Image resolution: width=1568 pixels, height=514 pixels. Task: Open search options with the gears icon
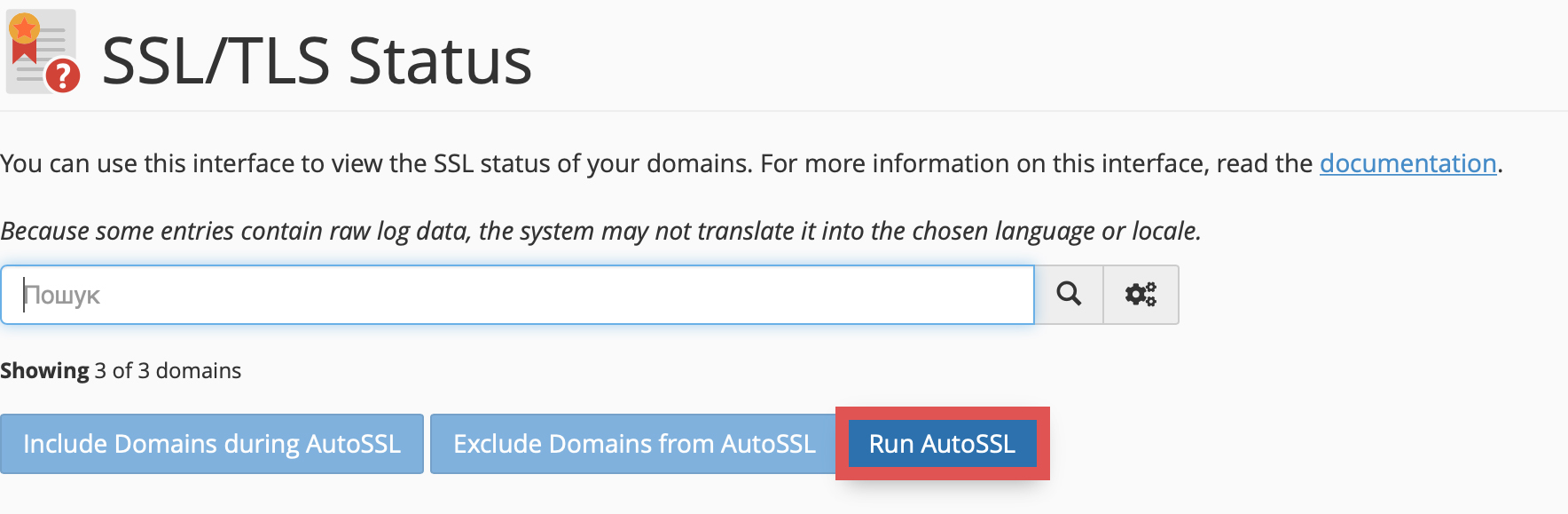click(1141, 294)
